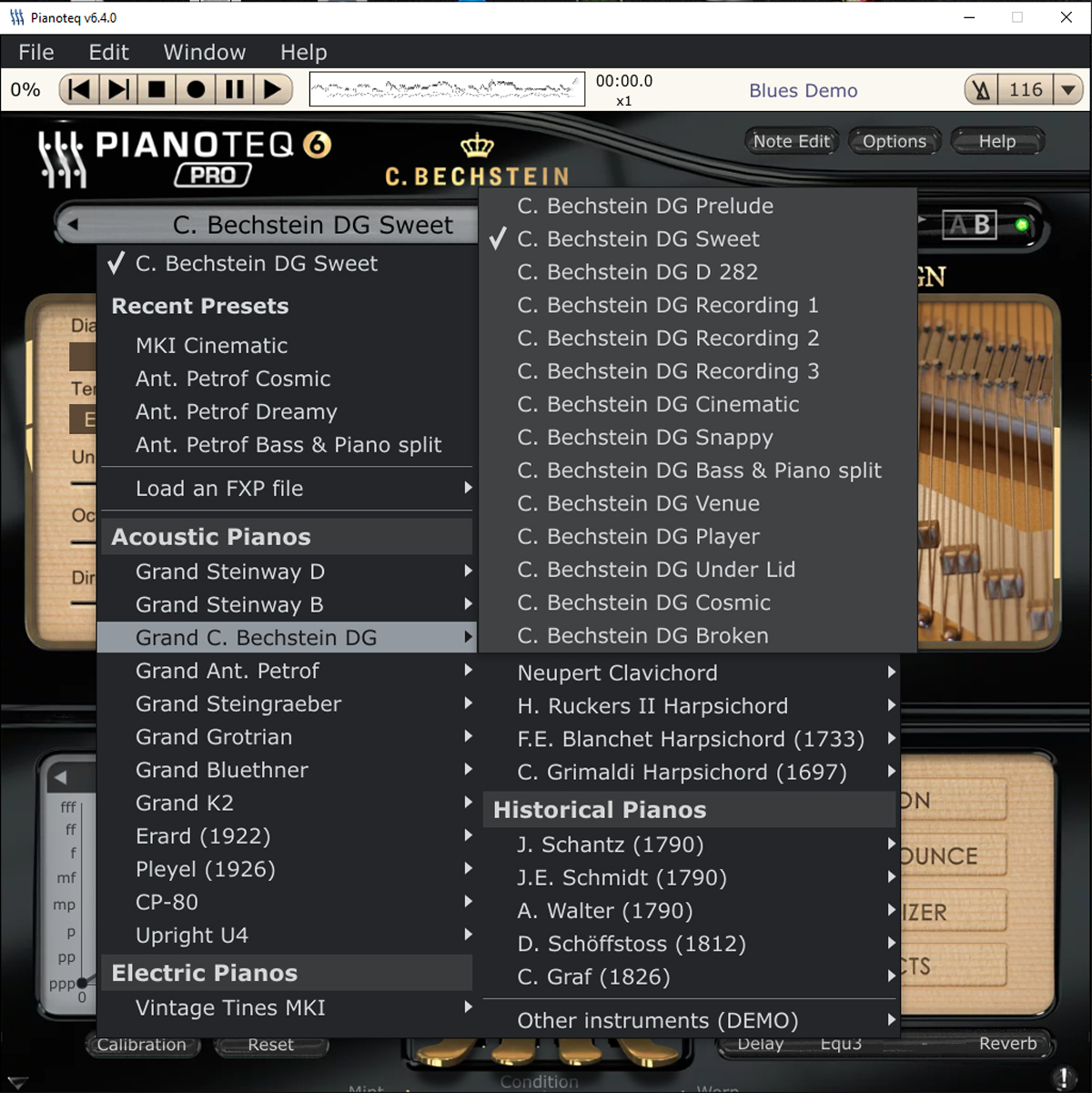Expand Grand Grotrian submenu
The height and width of the screenshot is (1093, 1092).
pos(287,737)
